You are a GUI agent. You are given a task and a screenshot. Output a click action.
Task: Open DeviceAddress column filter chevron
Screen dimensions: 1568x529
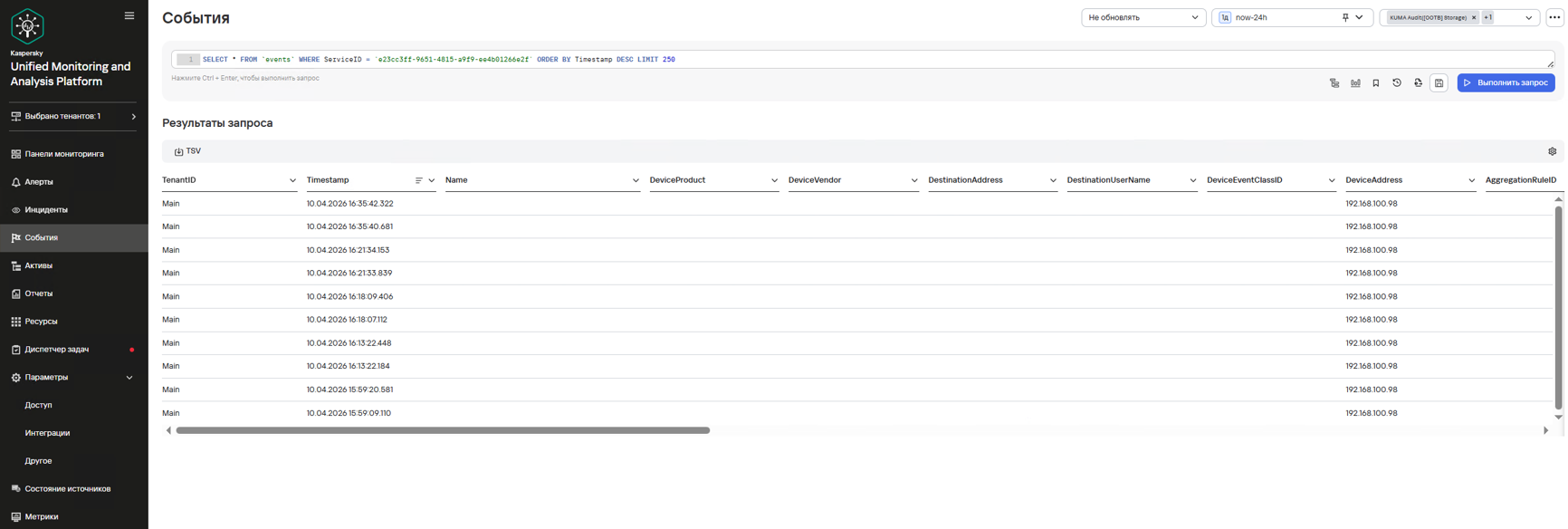point(1471,180)
